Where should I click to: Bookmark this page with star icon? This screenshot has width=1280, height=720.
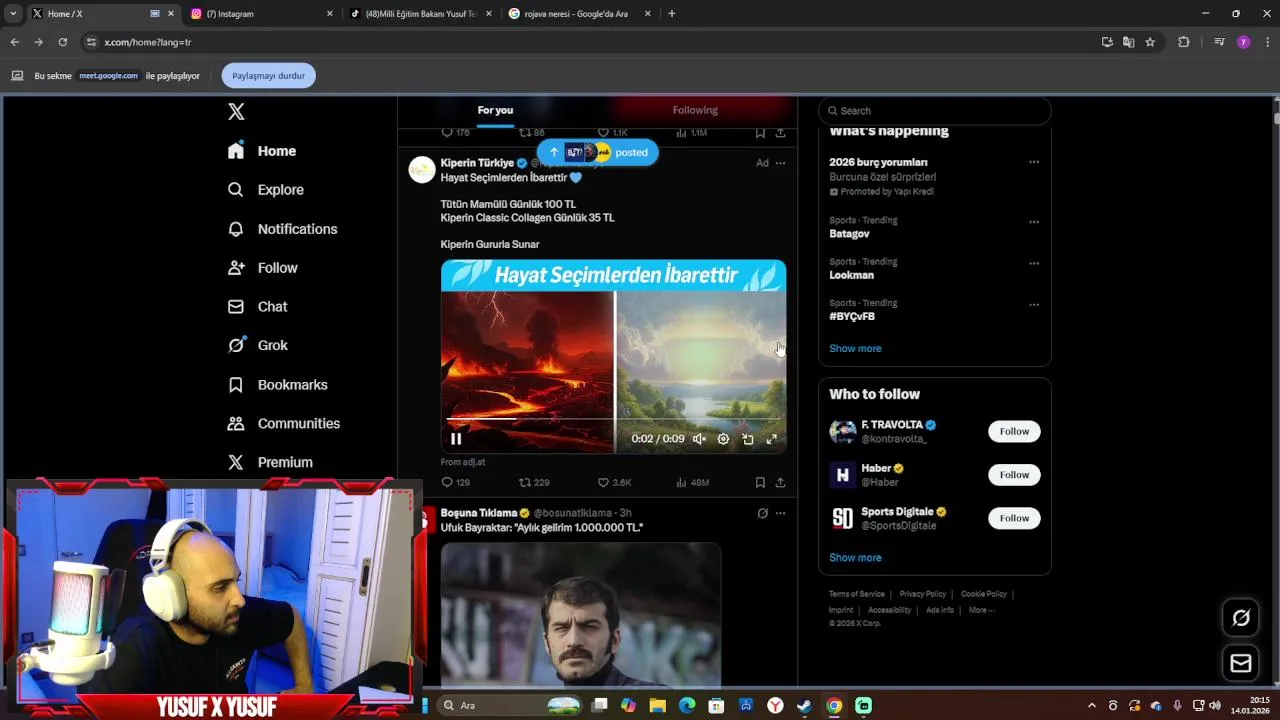pyautogui.click(x=1150, y=42)
